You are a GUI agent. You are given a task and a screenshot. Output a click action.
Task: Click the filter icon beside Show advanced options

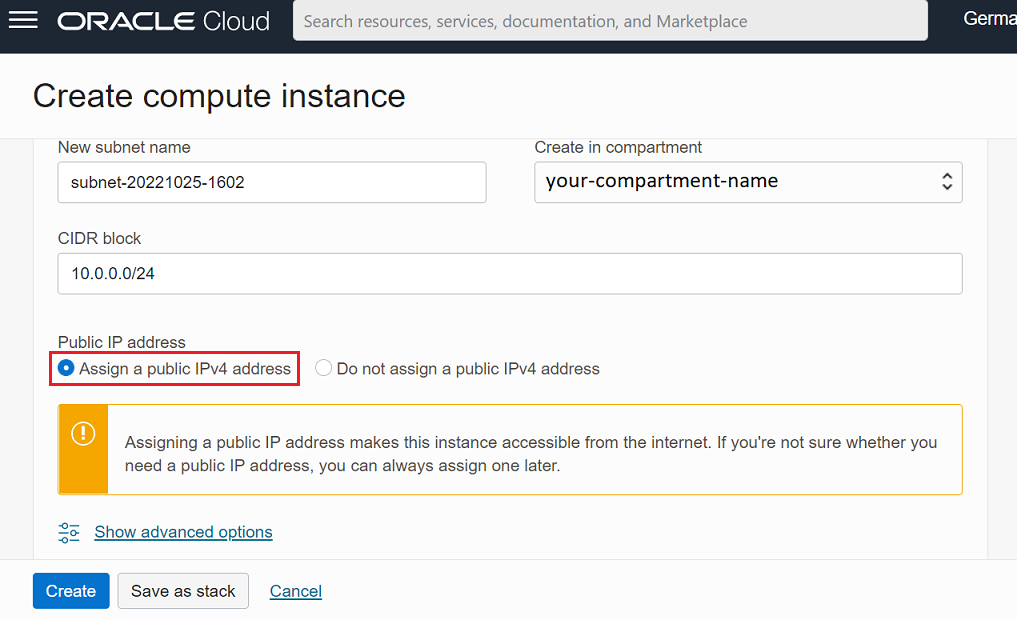click(x=68, y=532)
